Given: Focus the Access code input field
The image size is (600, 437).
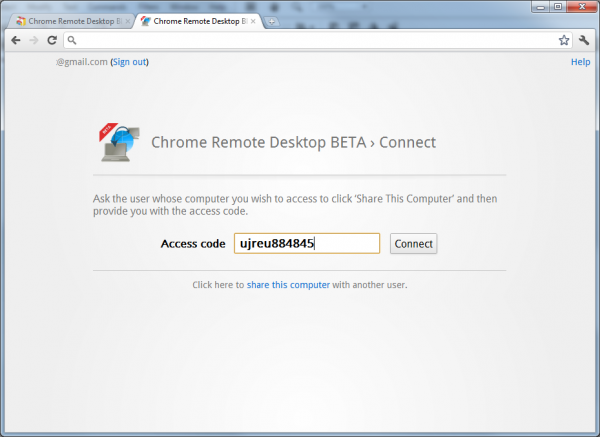Looking at the screenshot, I should [x=307, y=243].
